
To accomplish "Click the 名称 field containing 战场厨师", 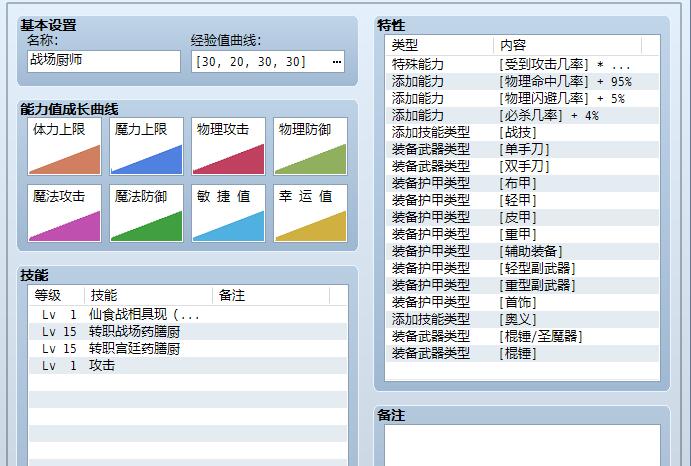I will (104, 61).
